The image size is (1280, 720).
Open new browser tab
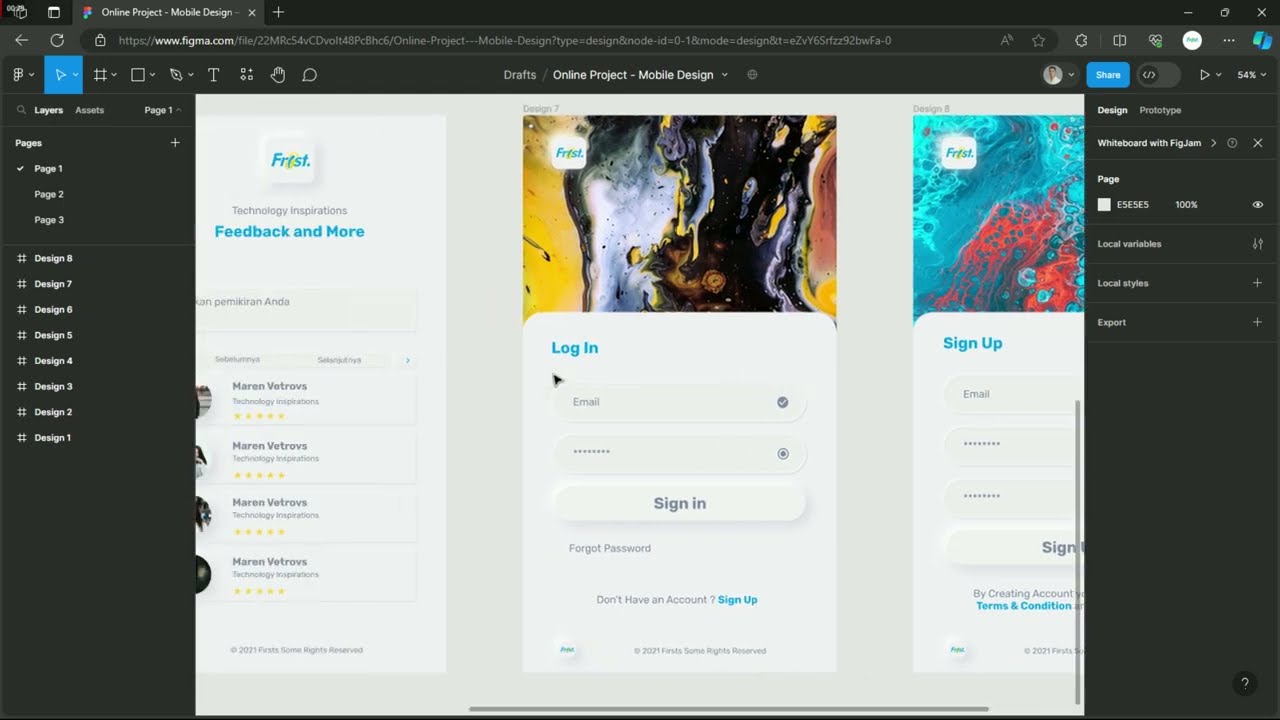pos(278,12)
